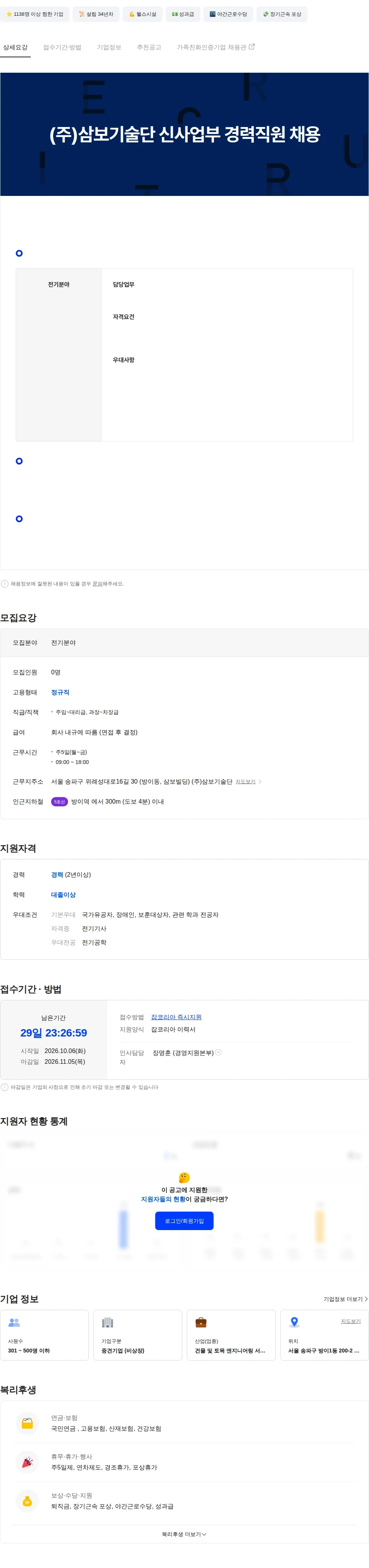Go to the 추천공고 tab
Screen dimensions: 369x1568
click(149, 47)
